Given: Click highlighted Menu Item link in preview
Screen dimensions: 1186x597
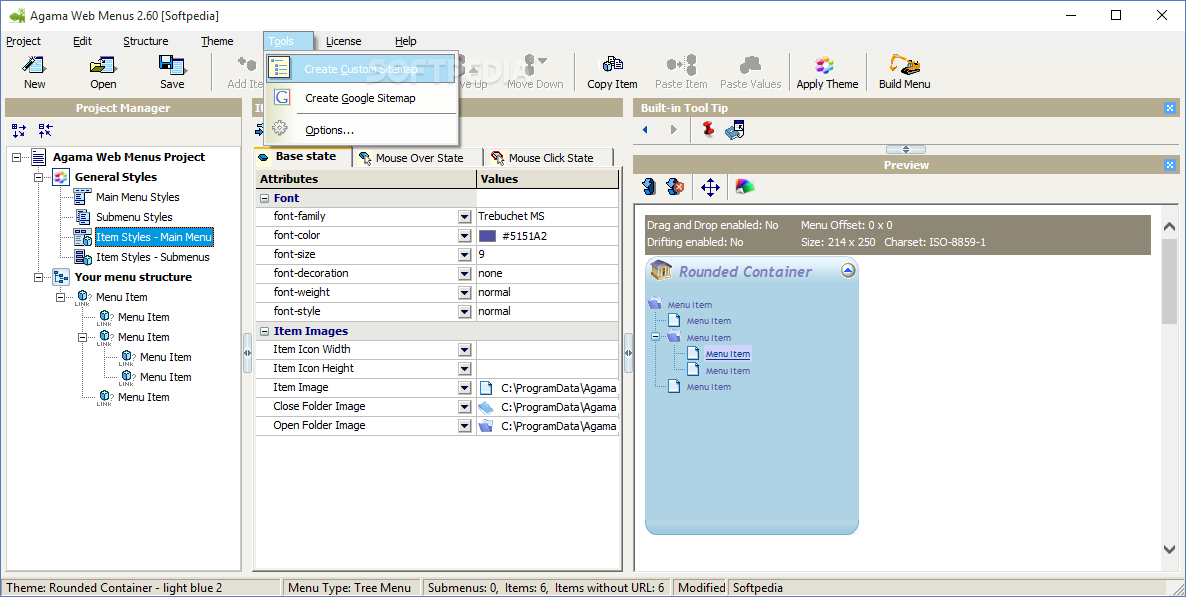Looking at the screenshot, I should (728, 354).
